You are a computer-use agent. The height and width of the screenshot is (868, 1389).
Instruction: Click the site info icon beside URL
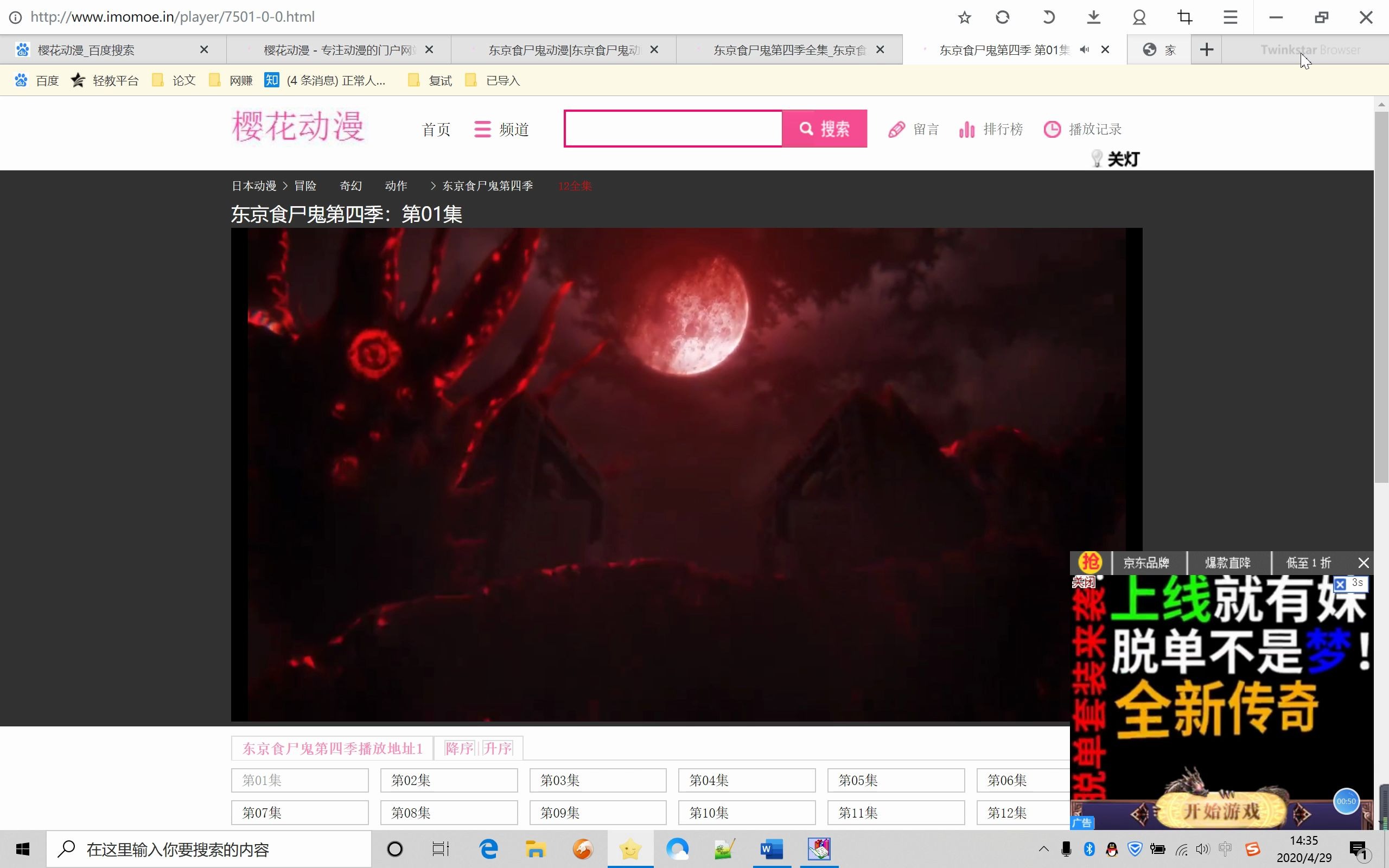pos(16,17)
